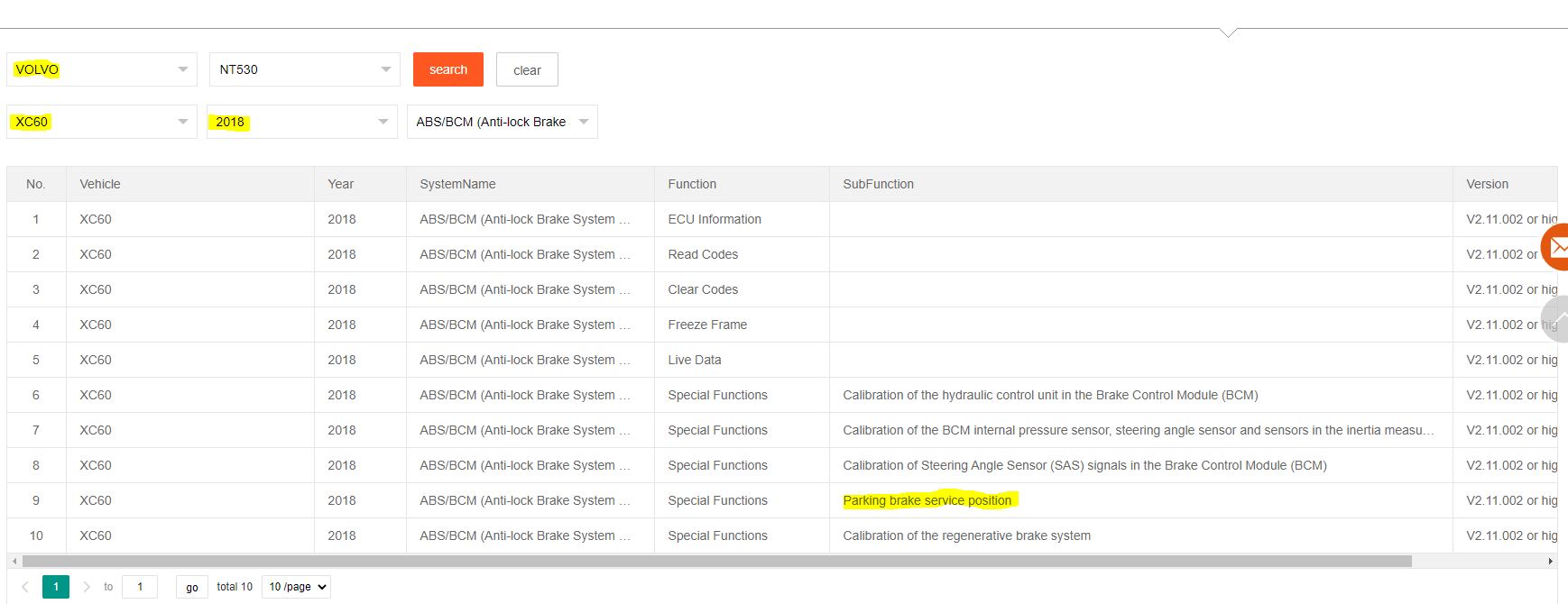Viewport: 1568px width, 604px height.
Task: Click Calibration of Steering Angle Sensor row text
Action: tap(1084, 465)
